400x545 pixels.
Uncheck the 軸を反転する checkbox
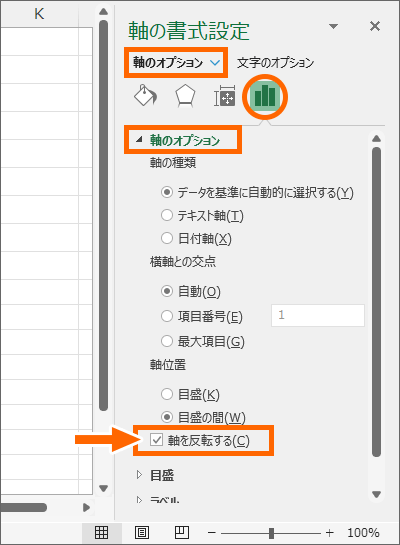(156, 440)
